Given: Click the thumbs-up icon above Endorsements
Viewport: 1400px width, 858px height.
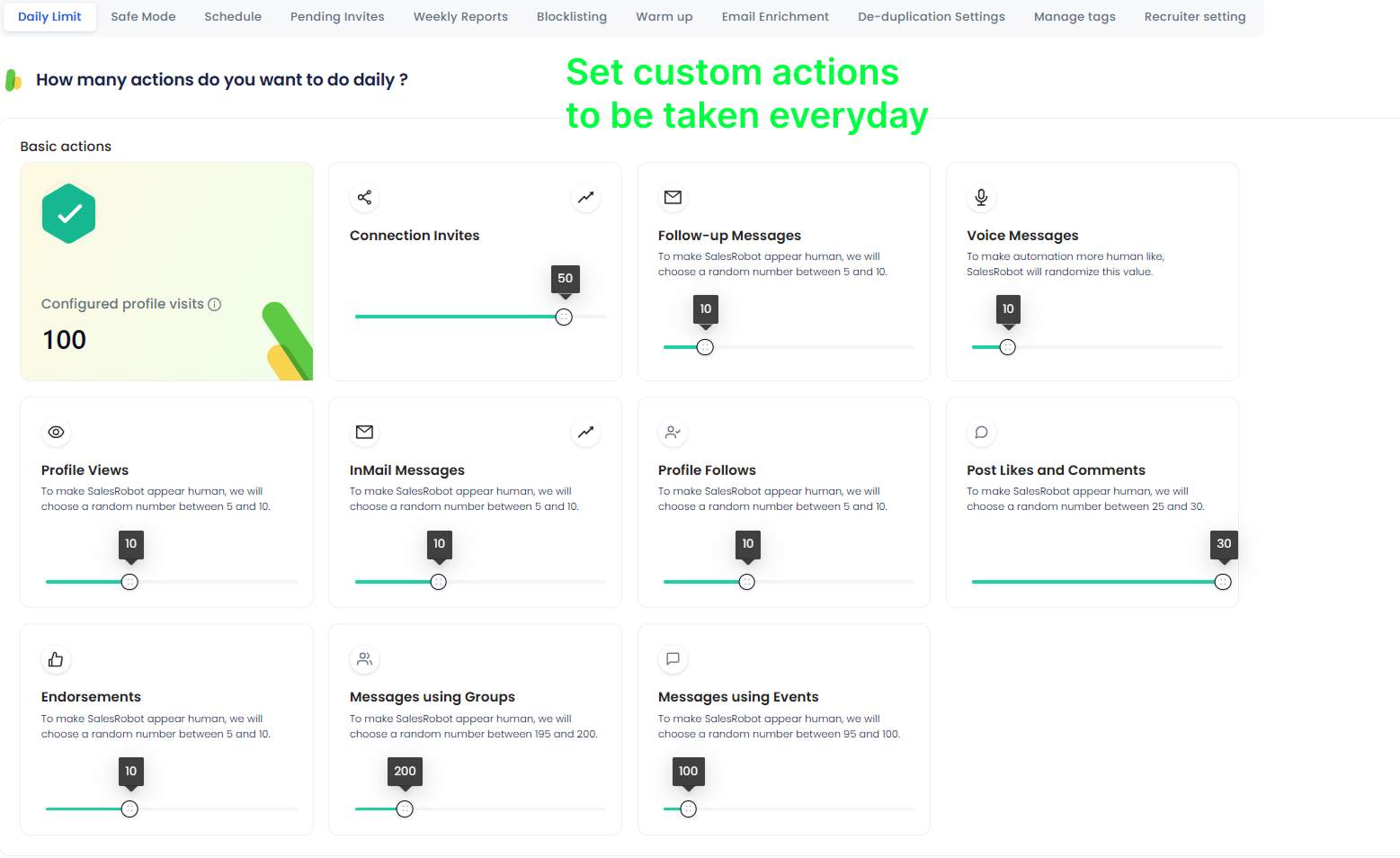Looking at the screenshot, I should click(56, 659).
